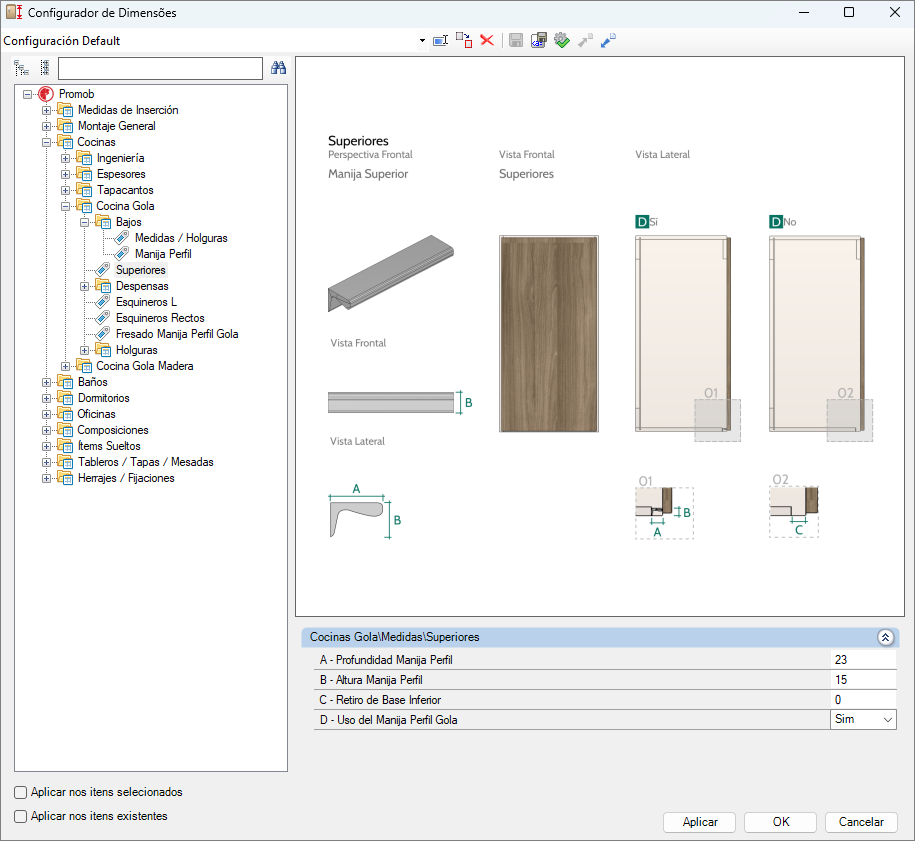Image resolution: width=915 pixels, height=841 pixels.
Task: Enable 'Aplicar nos itens existentes' checkbox
Action: click(x=20, y=816)
